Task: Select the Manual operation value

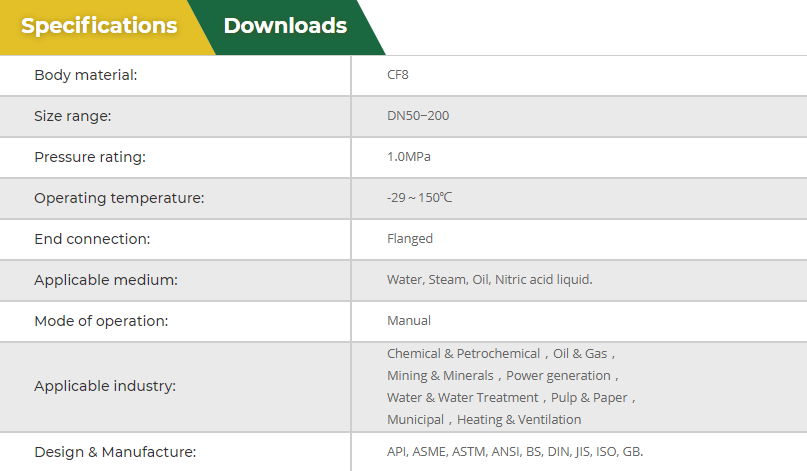Action: click(x=409, y=321)
